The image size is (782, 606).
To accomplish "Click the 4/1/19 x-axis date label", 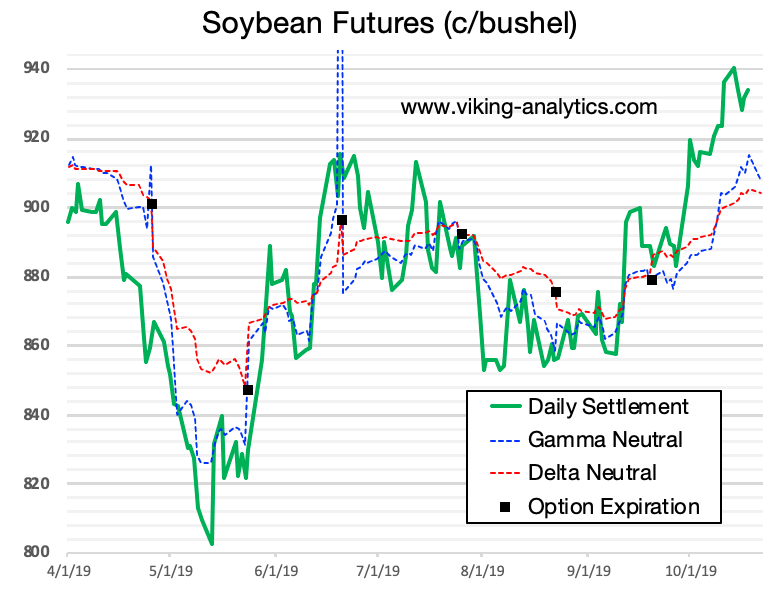I will point(68,573).
